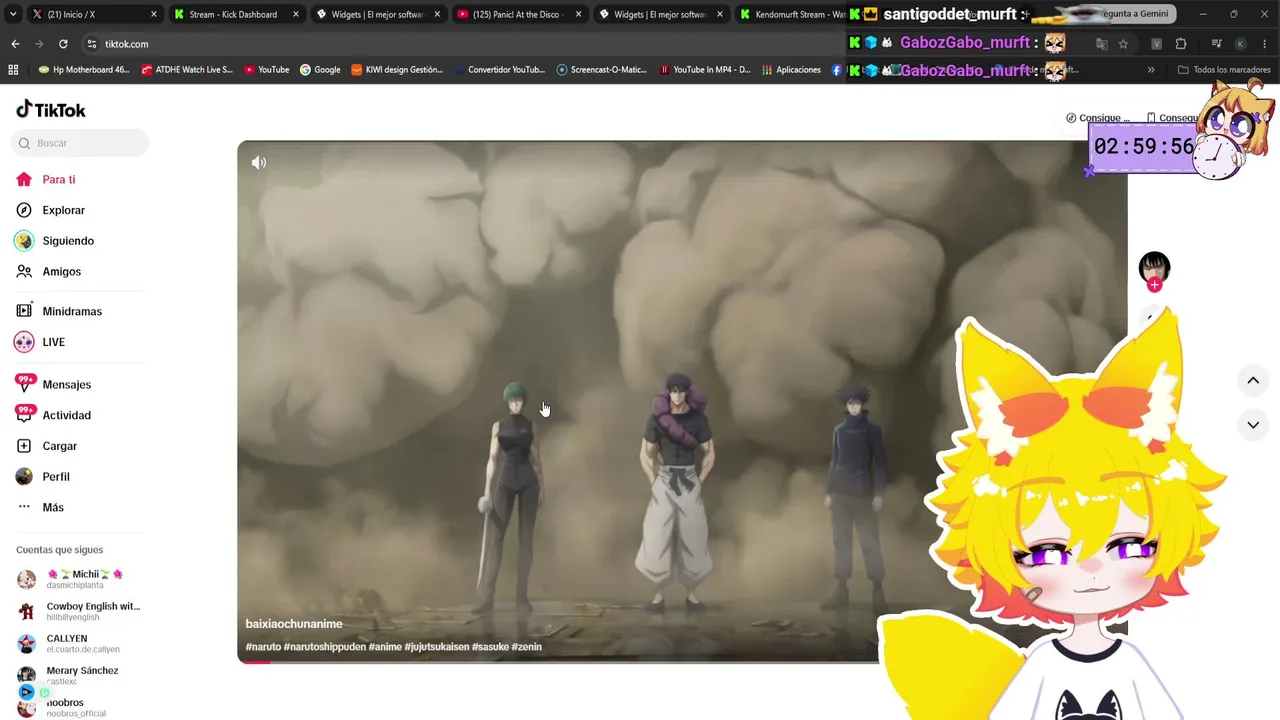
Task: Open the #zenin hashtag
Action: [527, 647]
